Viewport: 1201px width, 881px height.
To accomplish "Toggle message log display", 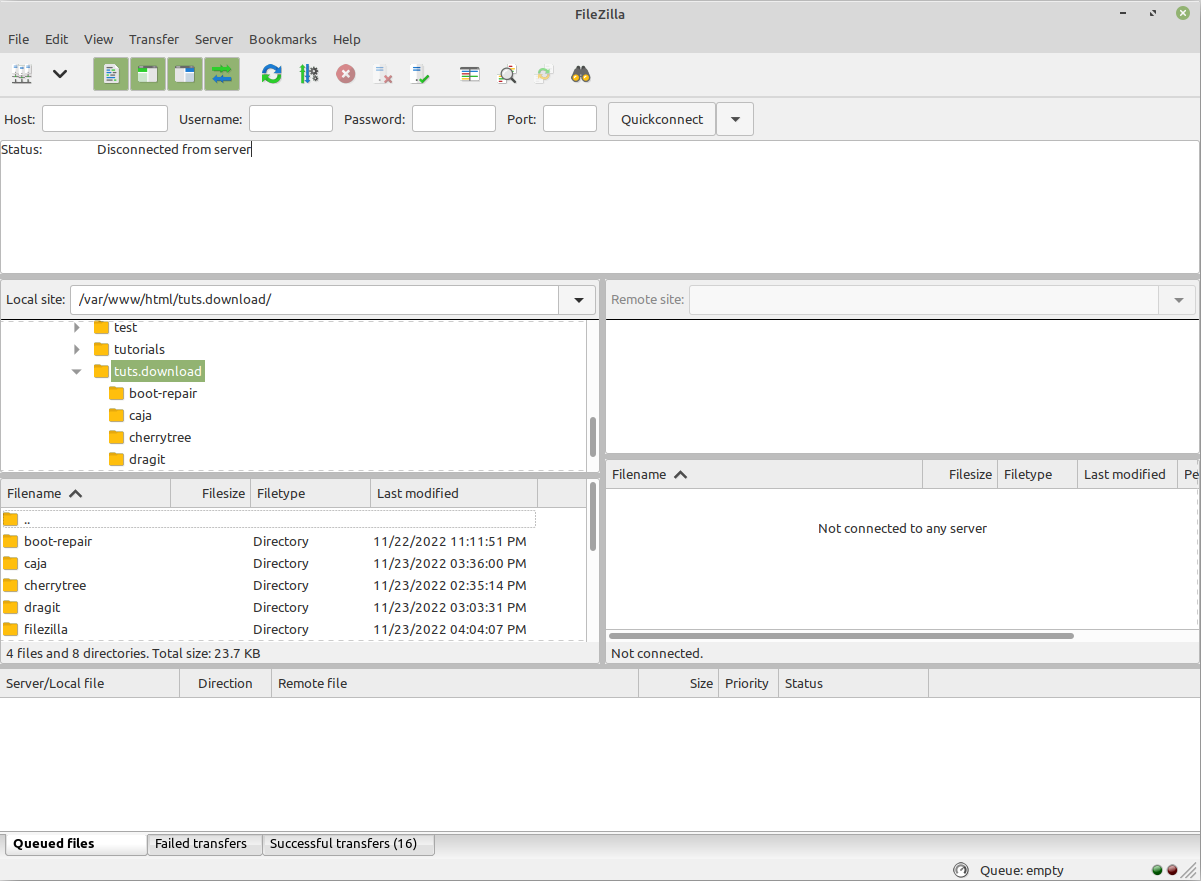I will [x=111, y=74].
